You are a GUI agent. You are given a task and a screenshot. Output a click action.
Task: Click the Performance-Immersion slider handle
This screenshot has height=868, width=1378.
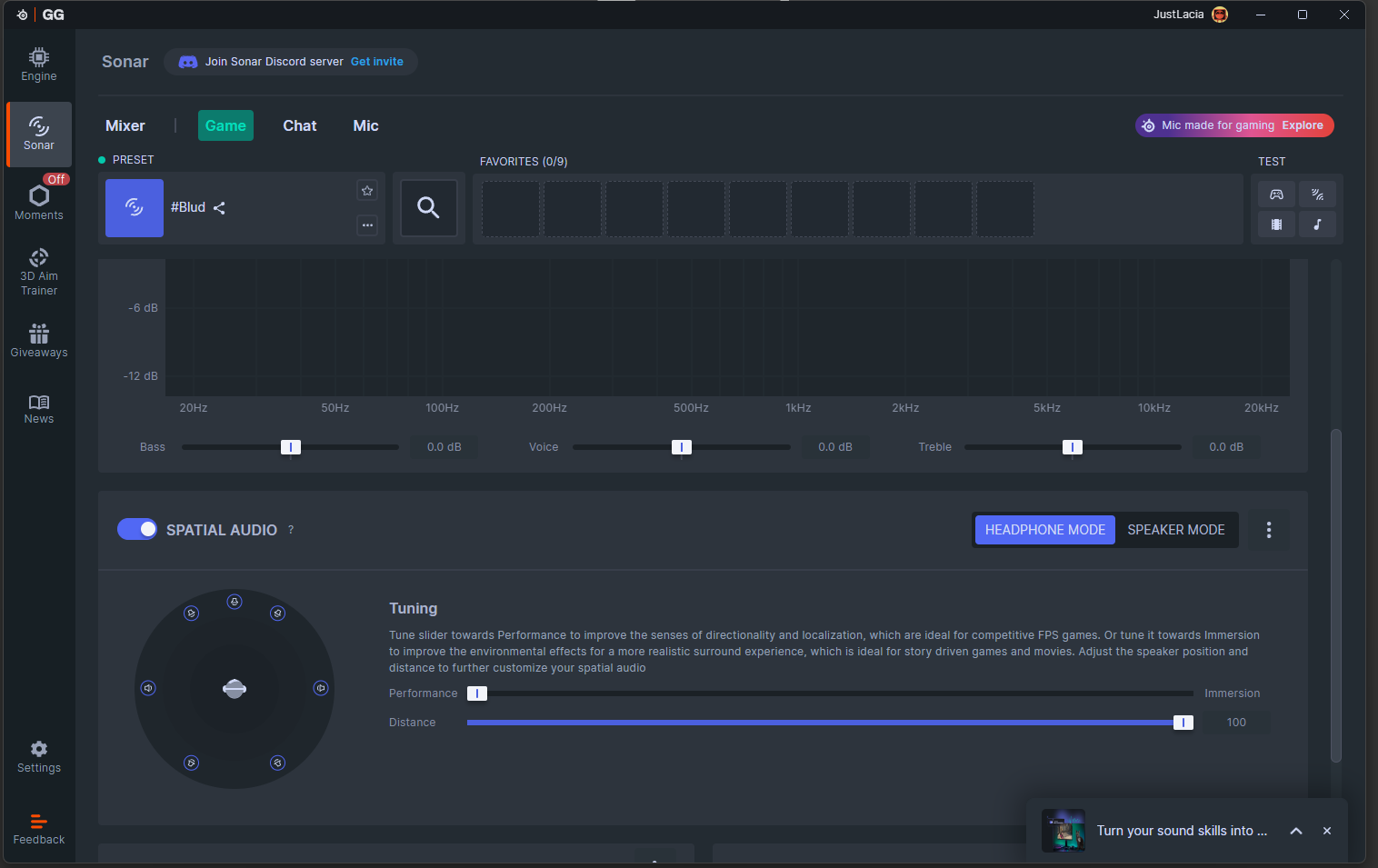pos(477,693)
